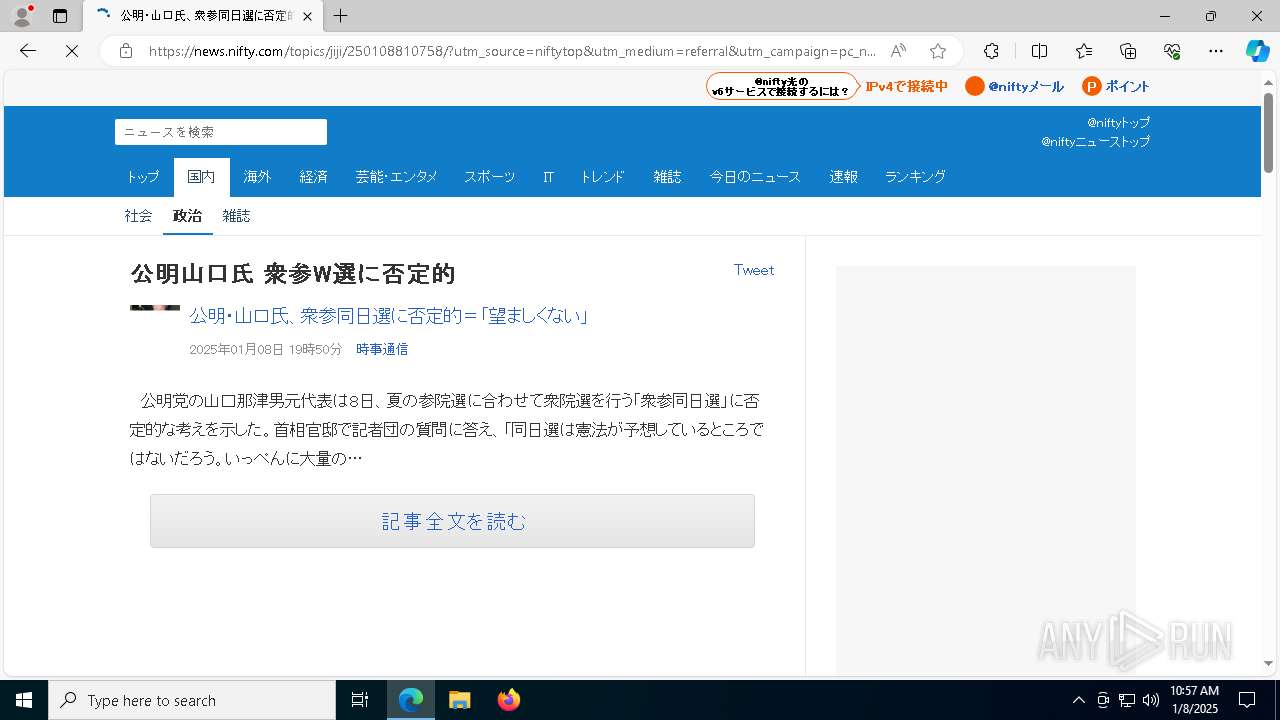
Task: Toggle Split screen view
Action: point(1039,51)
